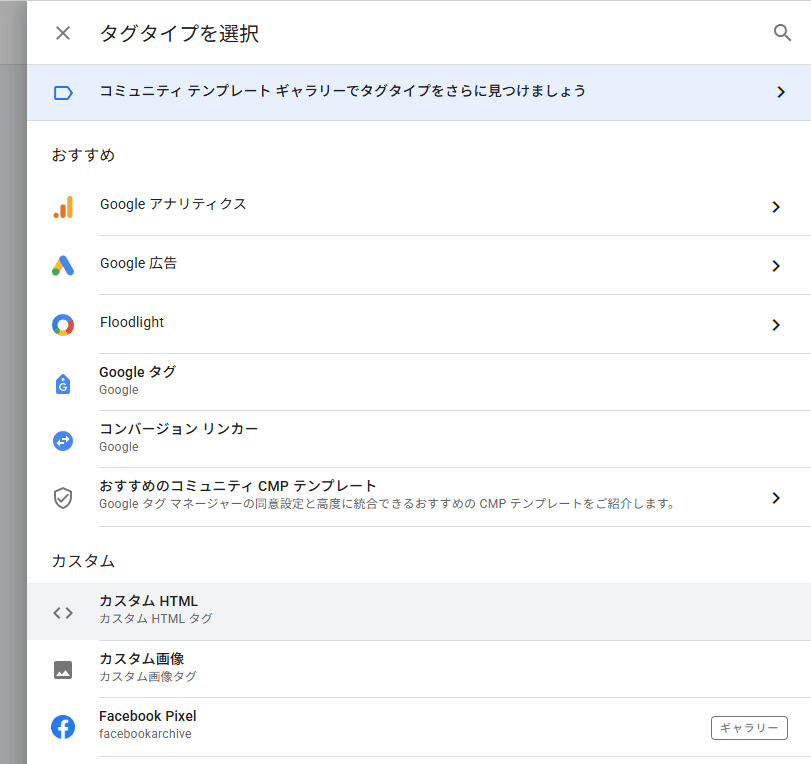
Task: Click the Google 広告 logo icon
Action: (63, 266)
